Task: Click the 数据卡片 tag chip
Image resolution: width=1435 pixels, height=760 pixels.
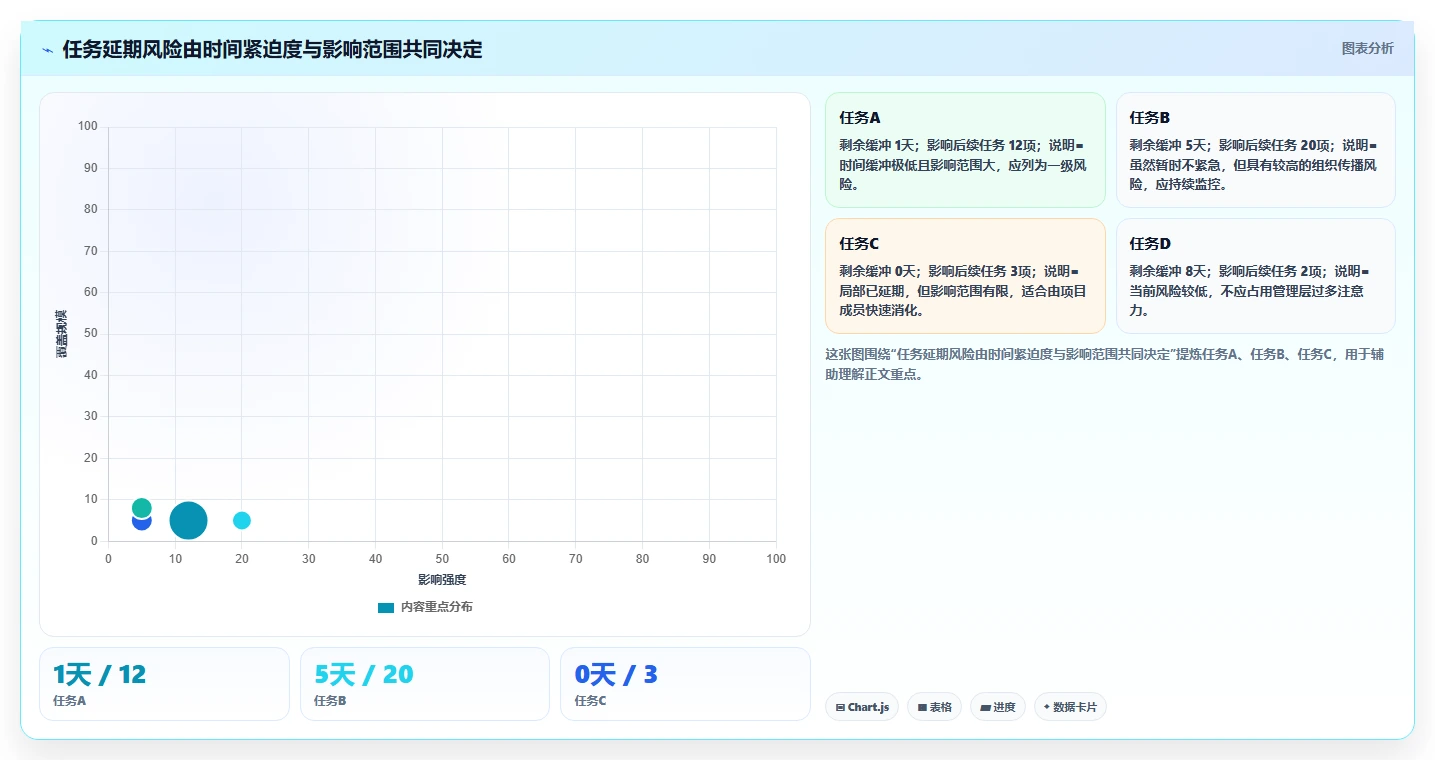Action: (x=1070, y=707)
